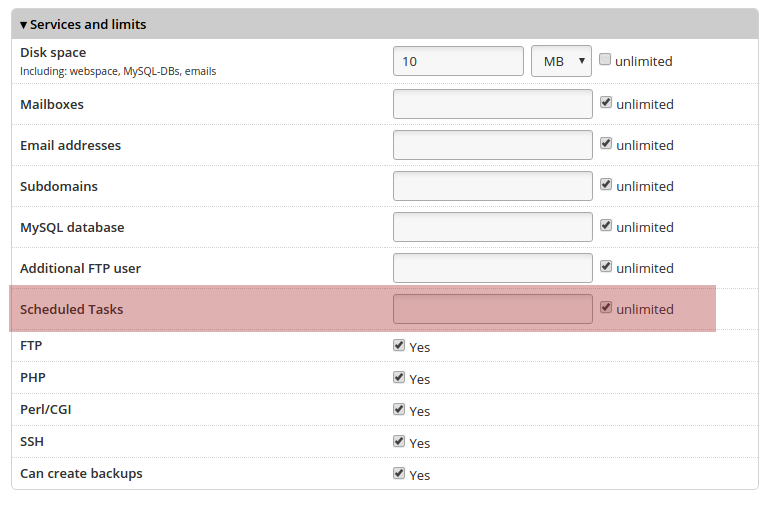
Task: Uncheck the PHP Yes checkbox
Action: click(399, 377)
